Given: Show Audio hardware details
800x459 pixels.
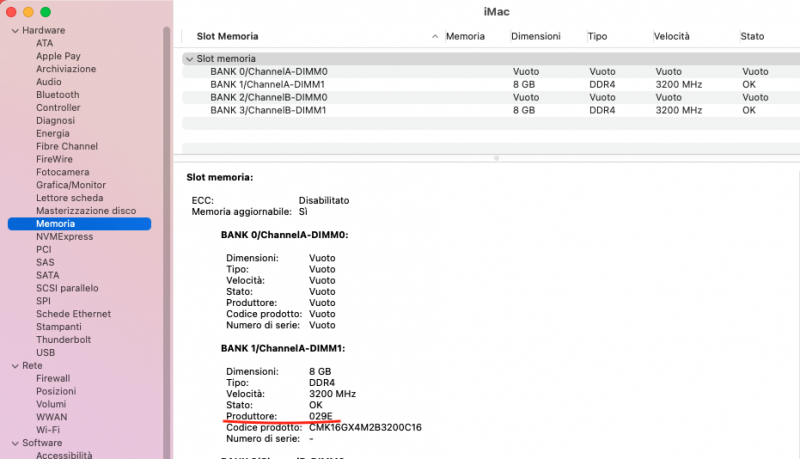Looking at the screenshot, I should click(48, 82).
